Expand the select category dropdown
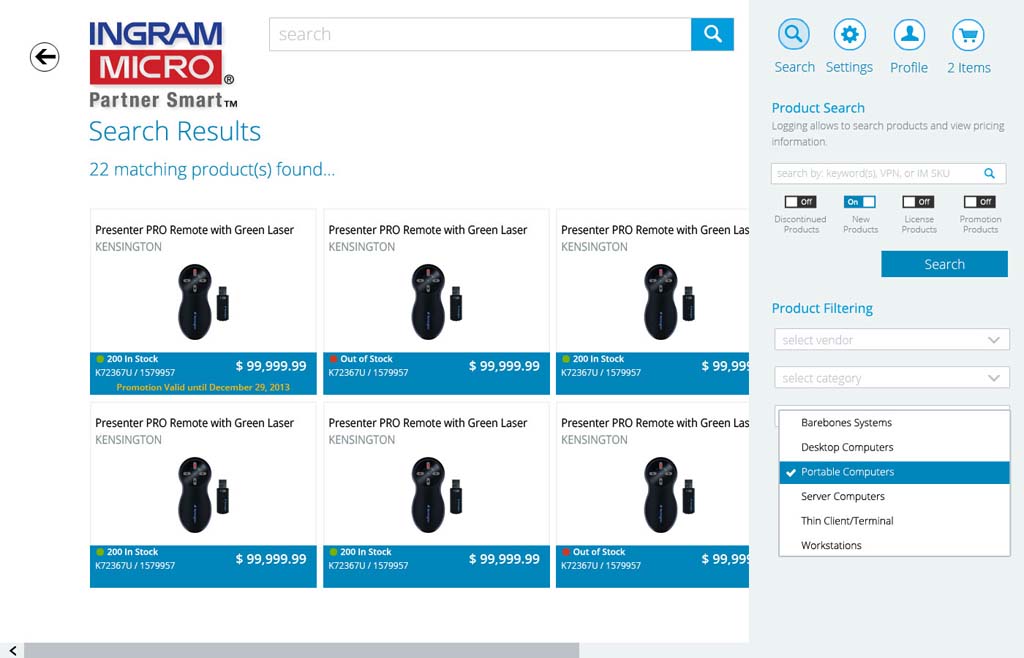1024x658 pixels. point(891,378)
